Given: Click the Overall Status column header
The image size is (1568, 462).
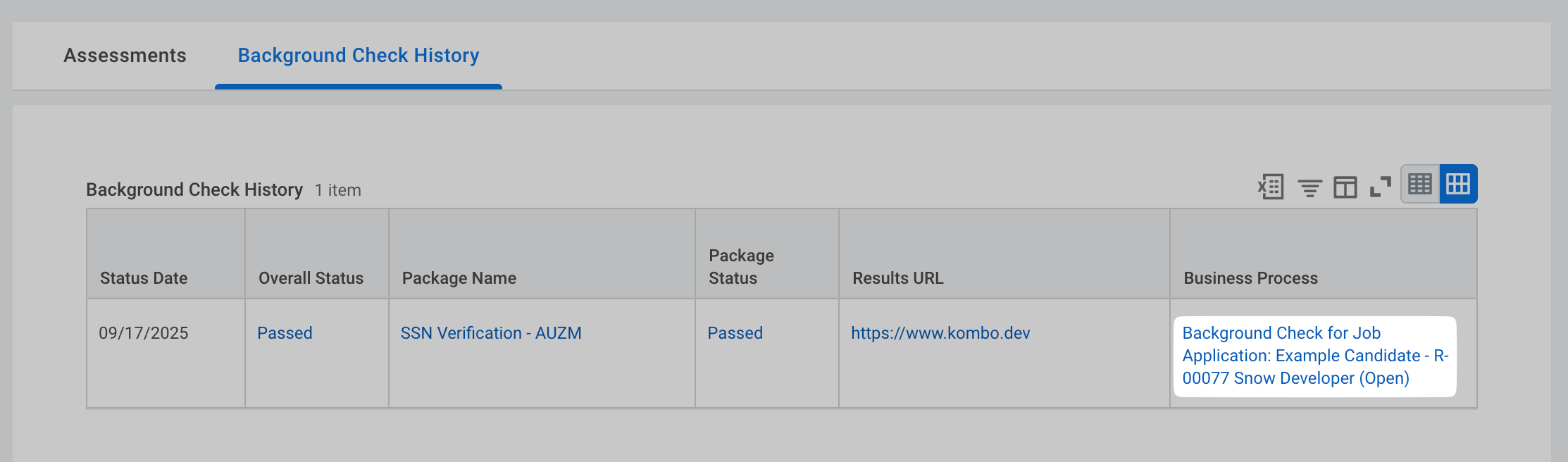Looking at the screenshot, I should pos(311,278).
